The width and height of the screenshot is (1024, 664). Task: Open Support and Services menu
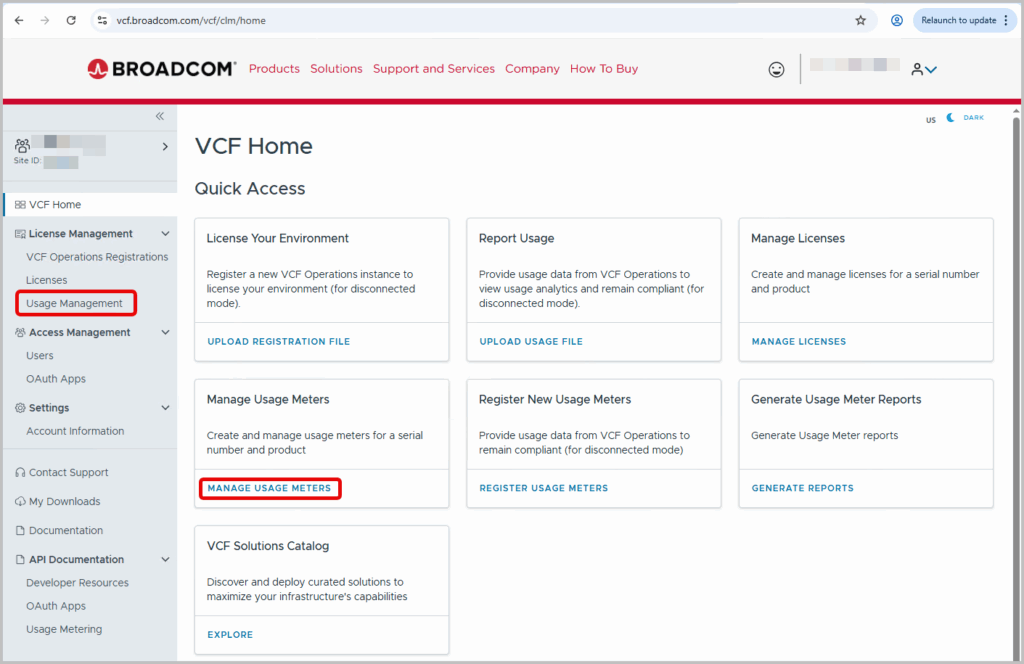434,69
